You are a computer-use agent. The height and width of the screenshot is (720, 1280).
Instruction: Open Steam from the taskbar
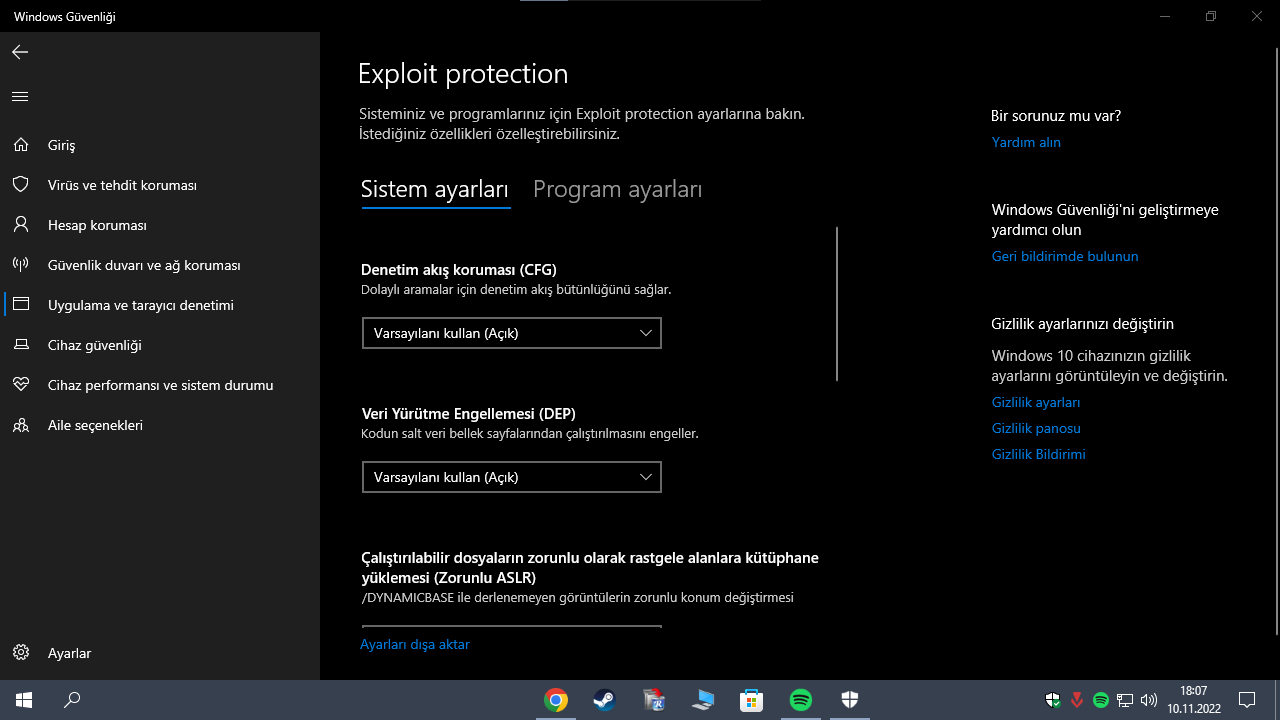click(x=604, y=700)
